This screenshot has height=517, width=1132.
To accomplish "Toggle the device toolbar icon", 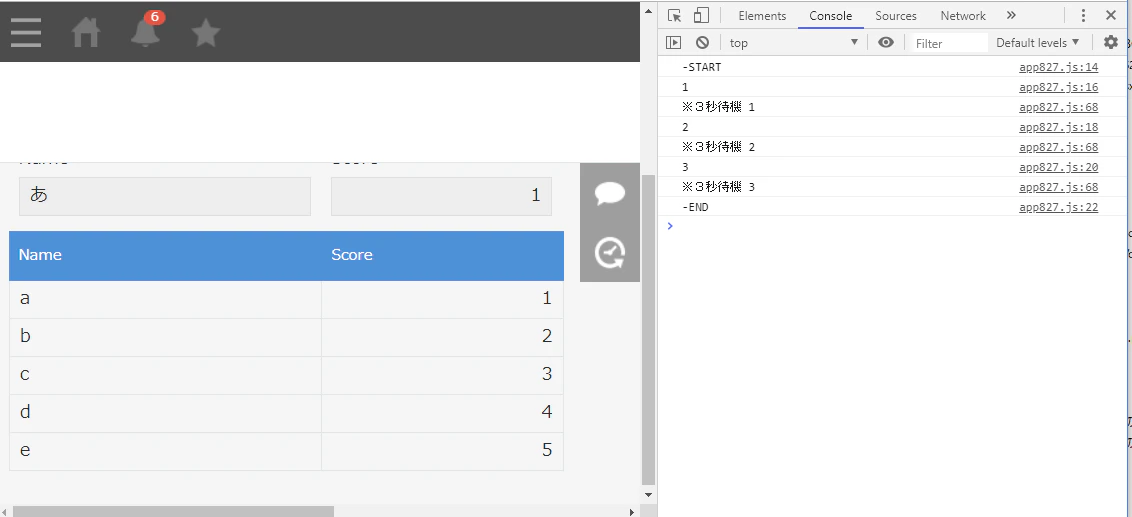I will (x=702, y=15).
